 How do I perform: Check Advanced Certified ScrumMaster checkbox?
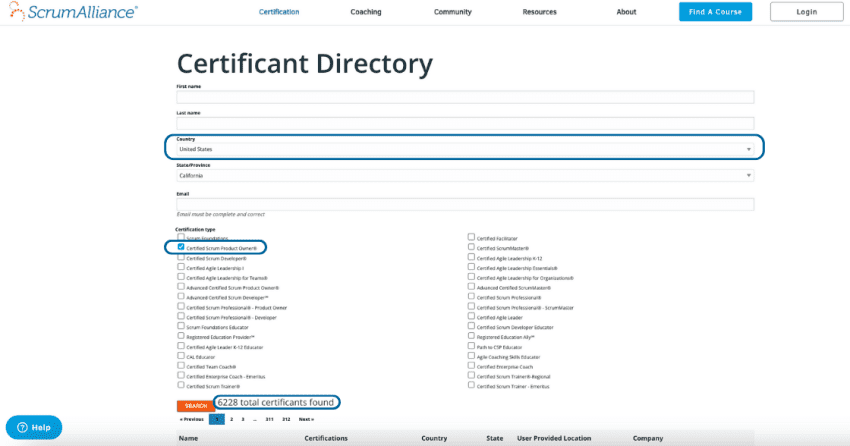[x=472, y=287]
